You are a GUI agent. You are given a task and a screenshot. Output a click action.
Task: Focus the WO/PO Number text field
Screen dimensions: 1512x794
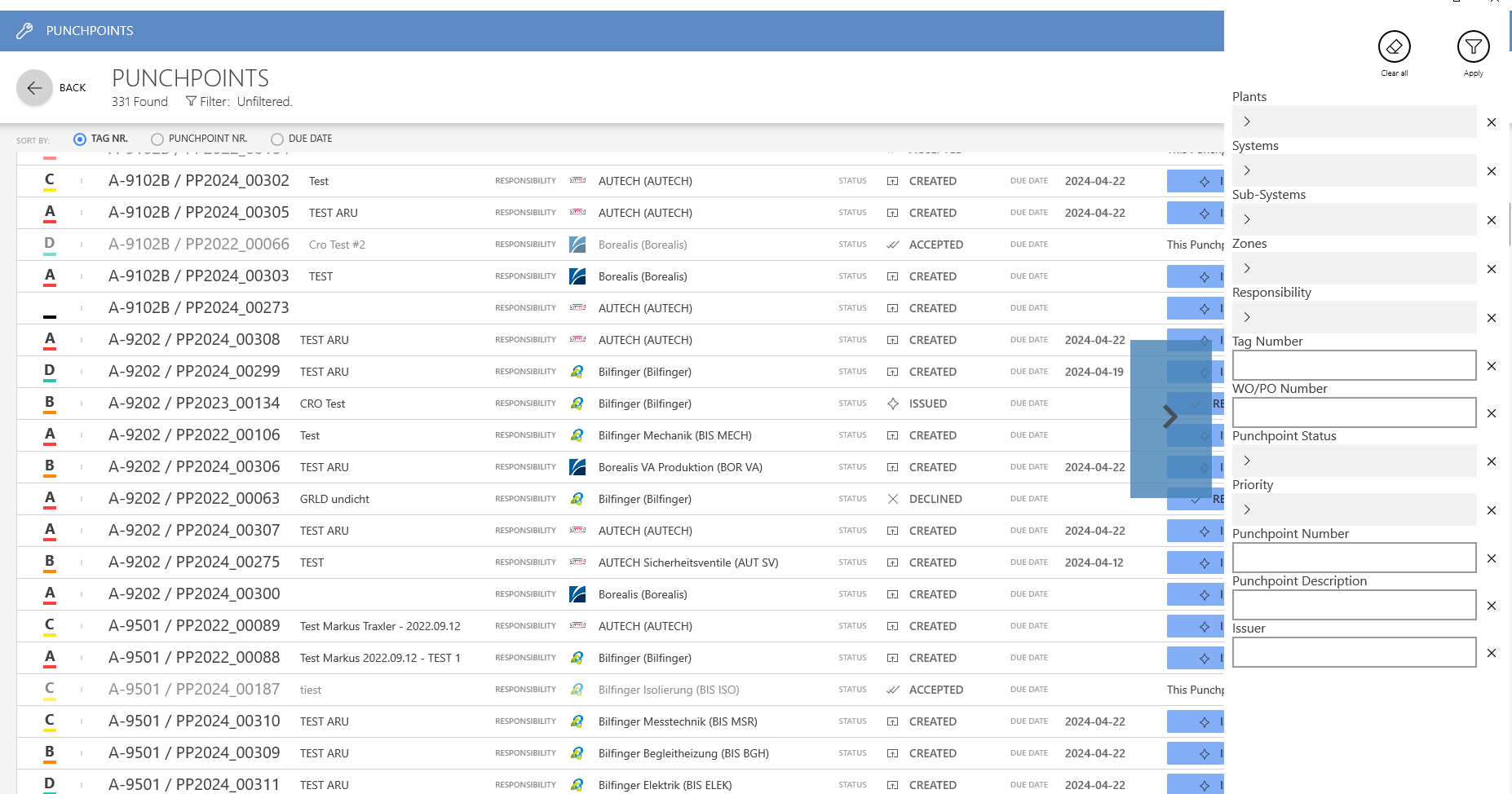tap(1354, 412)
